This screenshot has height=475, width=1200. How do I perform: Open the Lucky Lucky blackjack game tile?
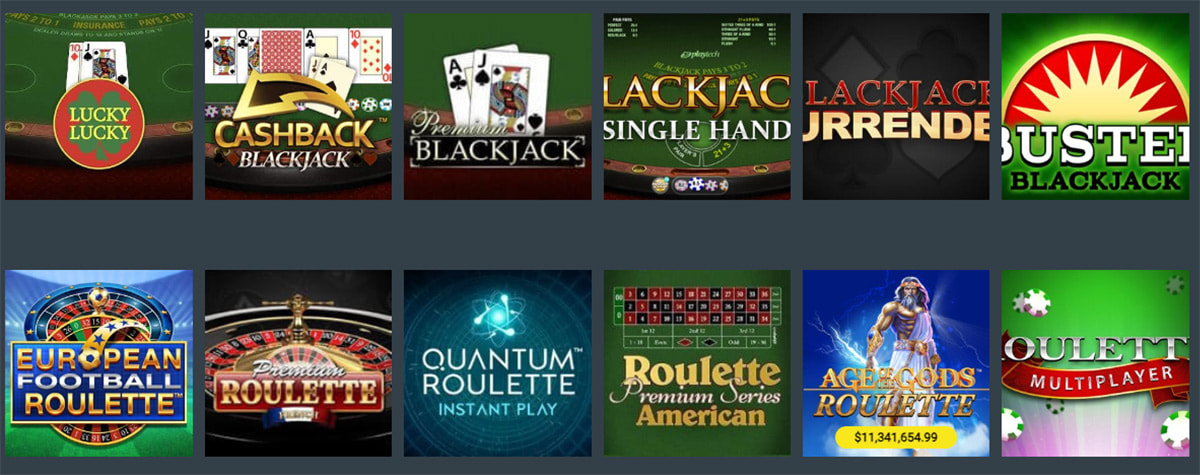(99, 106)
